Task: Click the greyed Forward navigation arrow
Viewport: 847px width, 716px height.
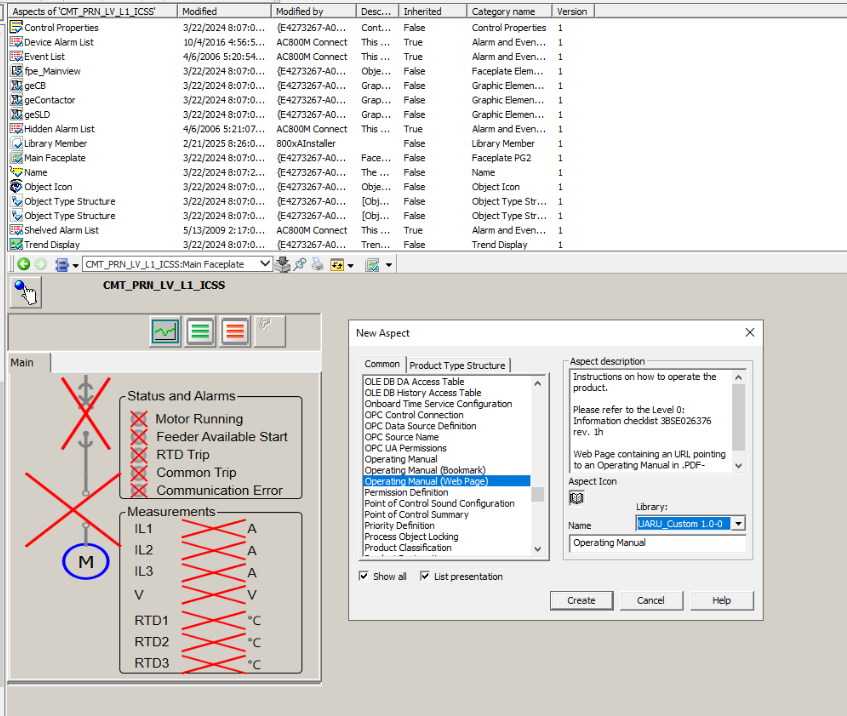Action: coord(41,264)
